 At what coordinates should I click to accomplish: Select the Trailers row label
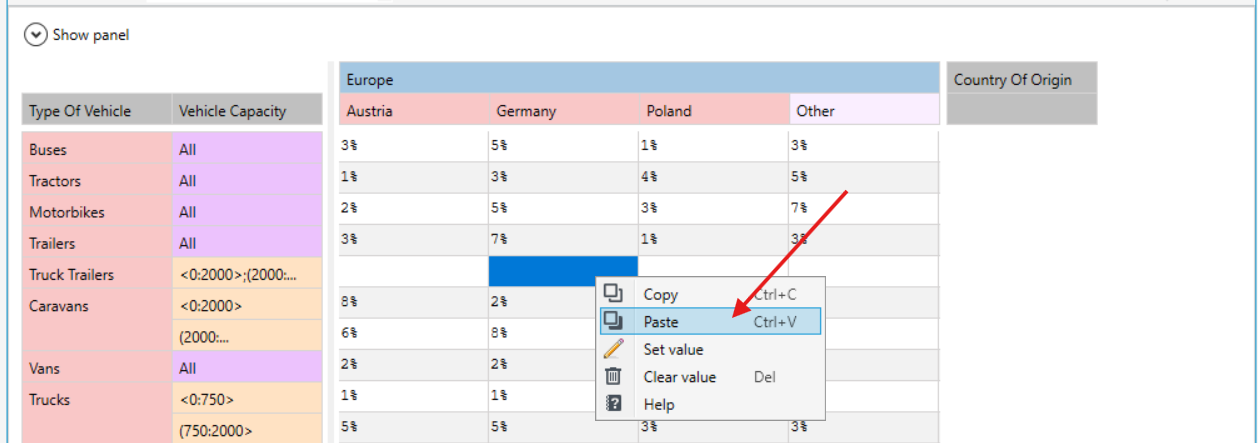point(97,243)
